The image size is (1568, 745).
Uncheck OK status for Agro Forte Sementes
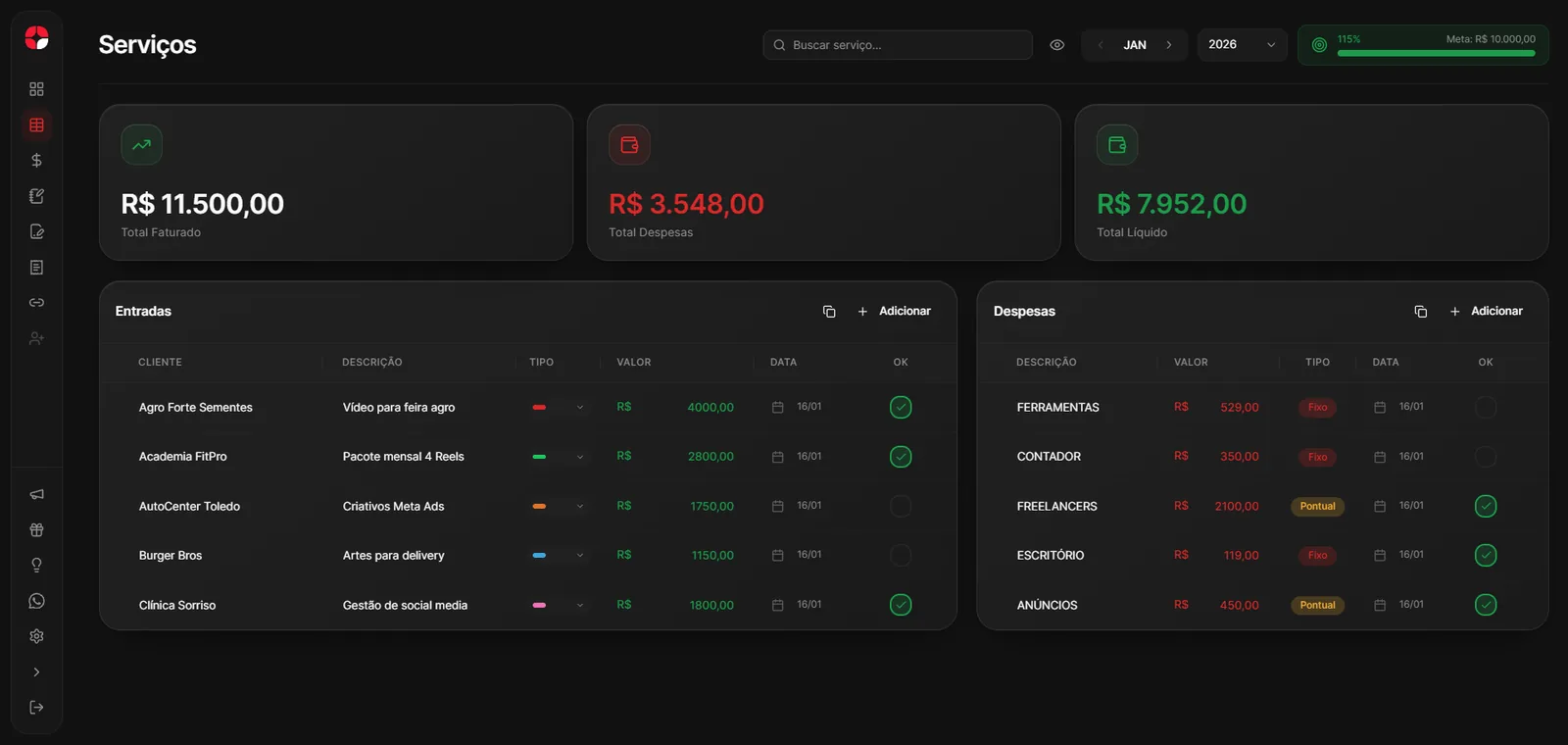coord(901,407)
